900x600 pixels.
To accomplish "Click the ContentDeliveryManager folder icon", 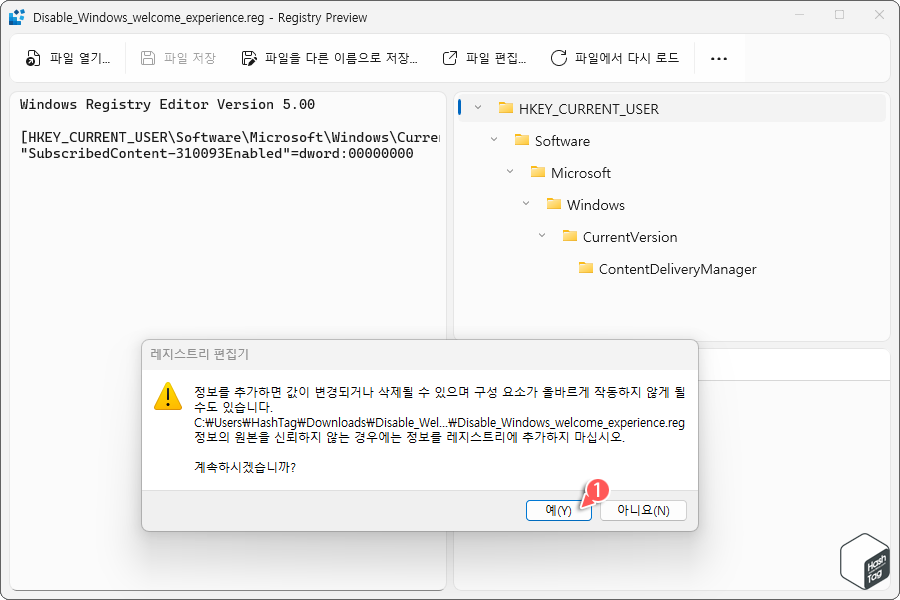I will pyautogui.click(x=586, y=269).
